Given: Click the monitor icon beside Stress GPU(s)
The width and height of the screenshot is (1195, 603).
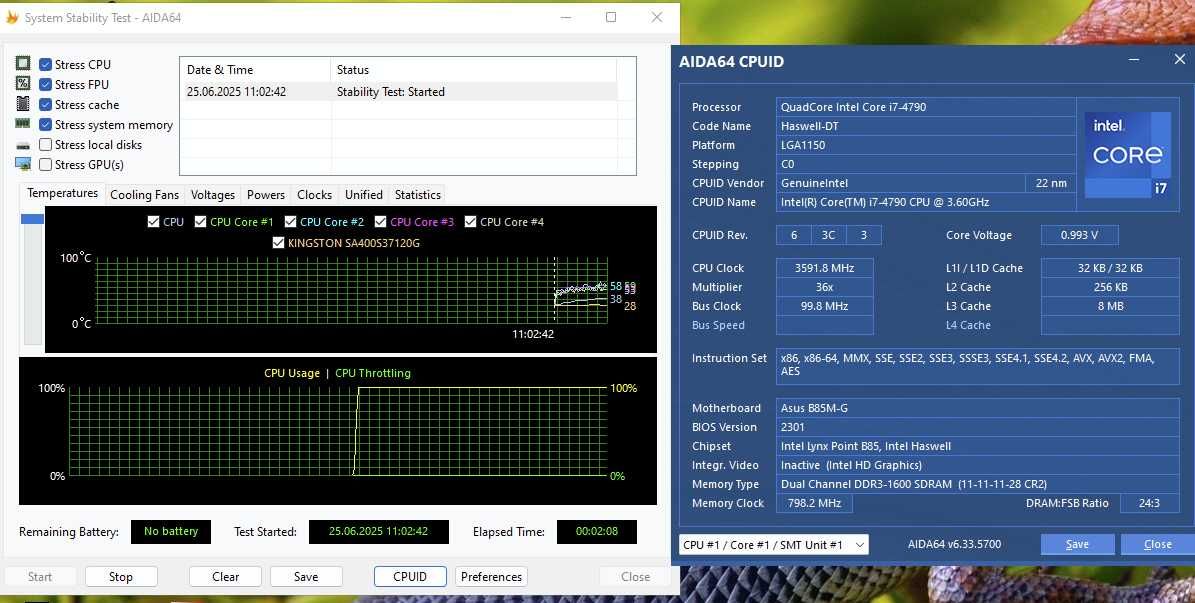Looking at the screenshot, I should 23,164.
